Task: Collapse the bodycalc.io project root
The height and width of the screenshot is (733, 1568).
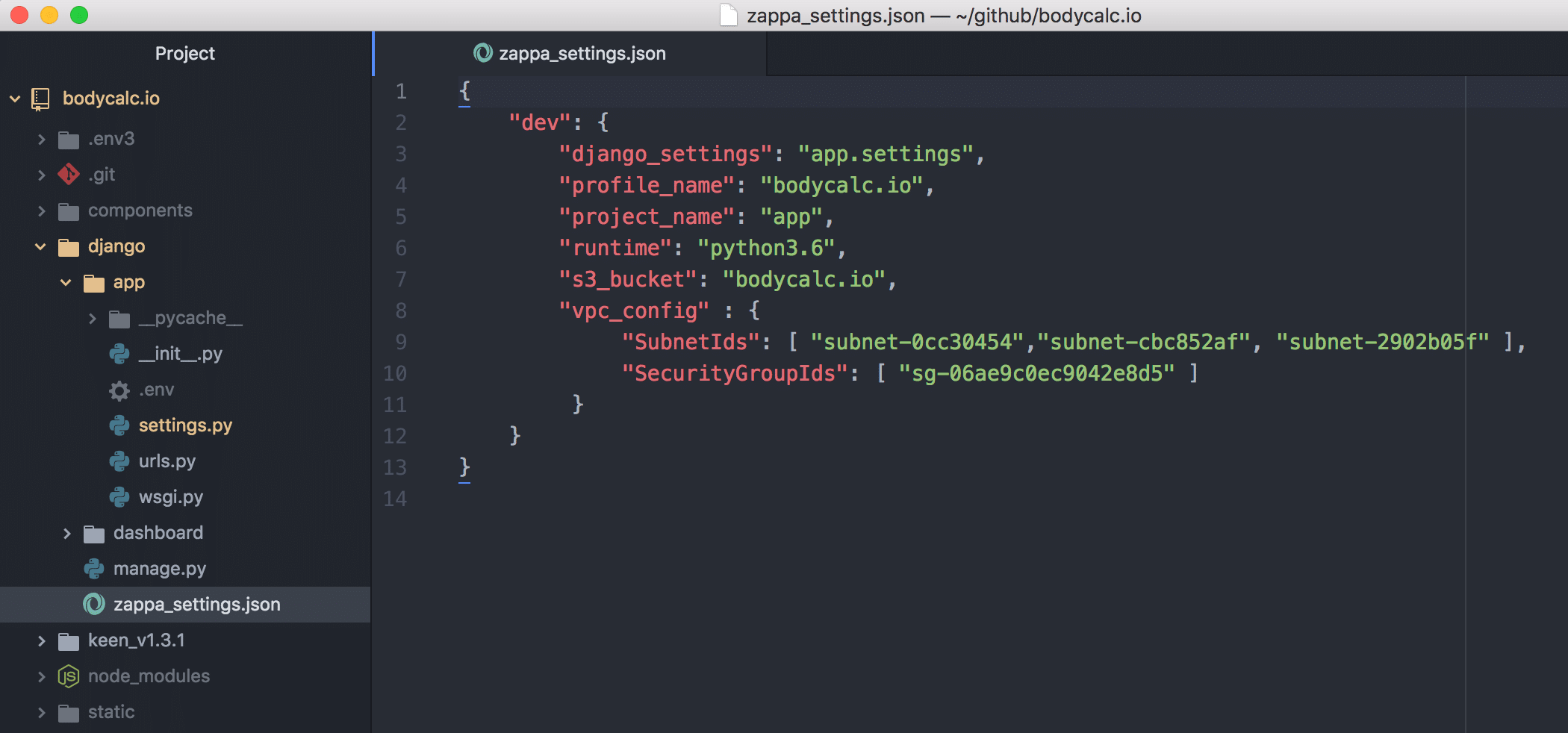Action: 15,99
